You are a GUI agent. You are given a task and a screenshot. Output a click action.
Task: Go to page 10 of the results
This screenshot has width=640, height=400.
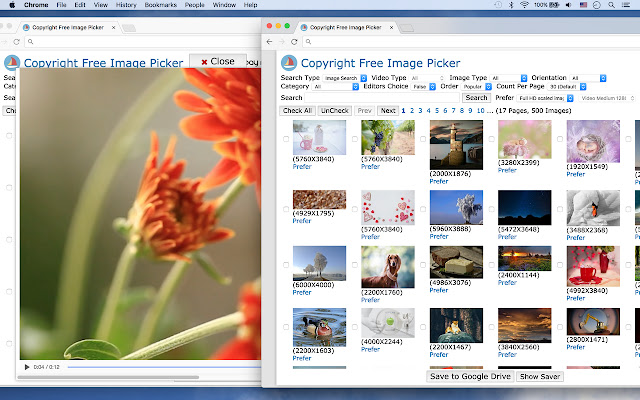tap(480, 111)
